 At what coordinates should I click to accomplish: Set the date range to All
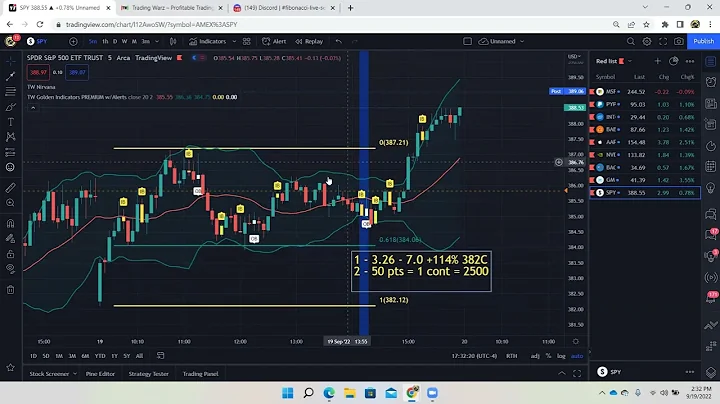coord(139,356)
